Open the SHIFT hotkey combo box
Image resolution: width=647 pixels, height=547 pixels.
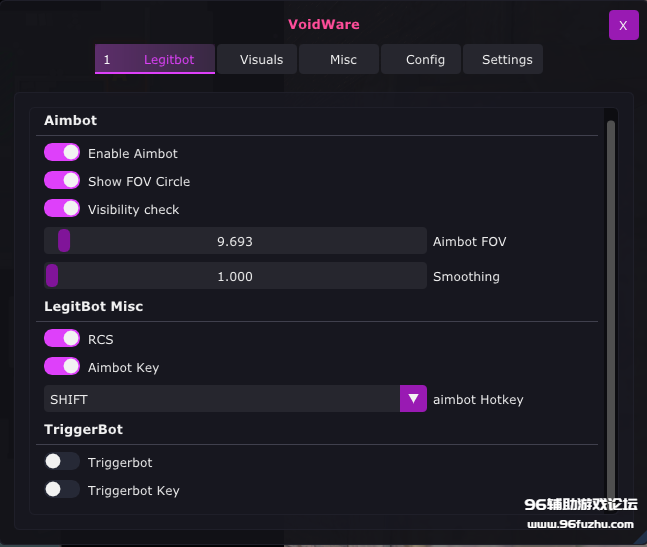coord(222,399)
